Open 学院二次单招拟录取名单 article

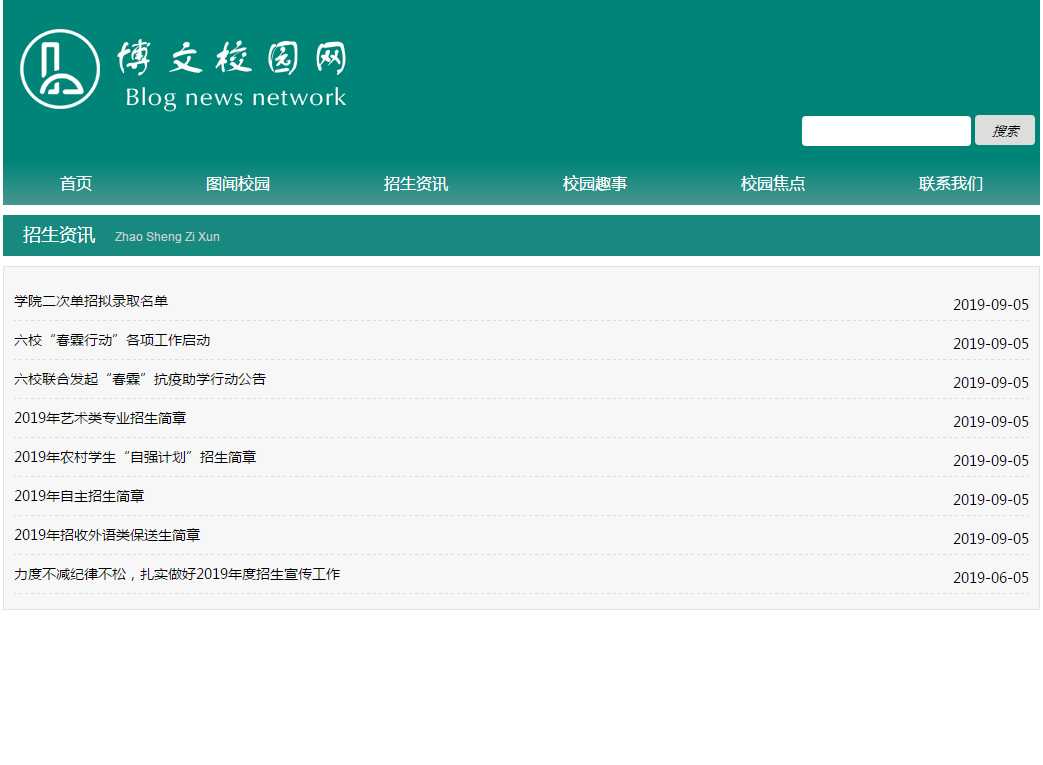pyautogui.click(x=91, y=302)
